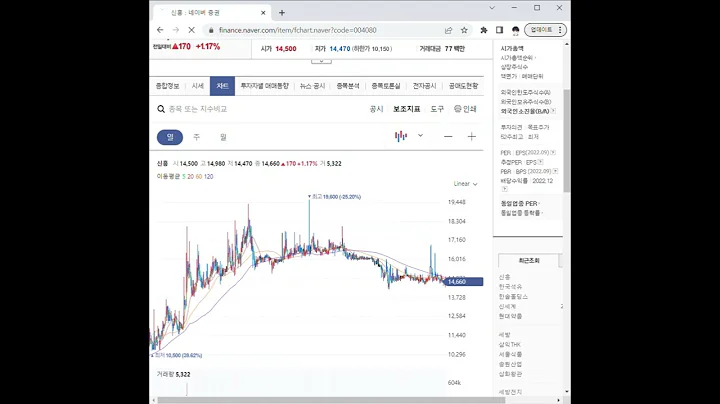Open 현대약품 from recent list

pyautogui.click(x=510, y=316)
